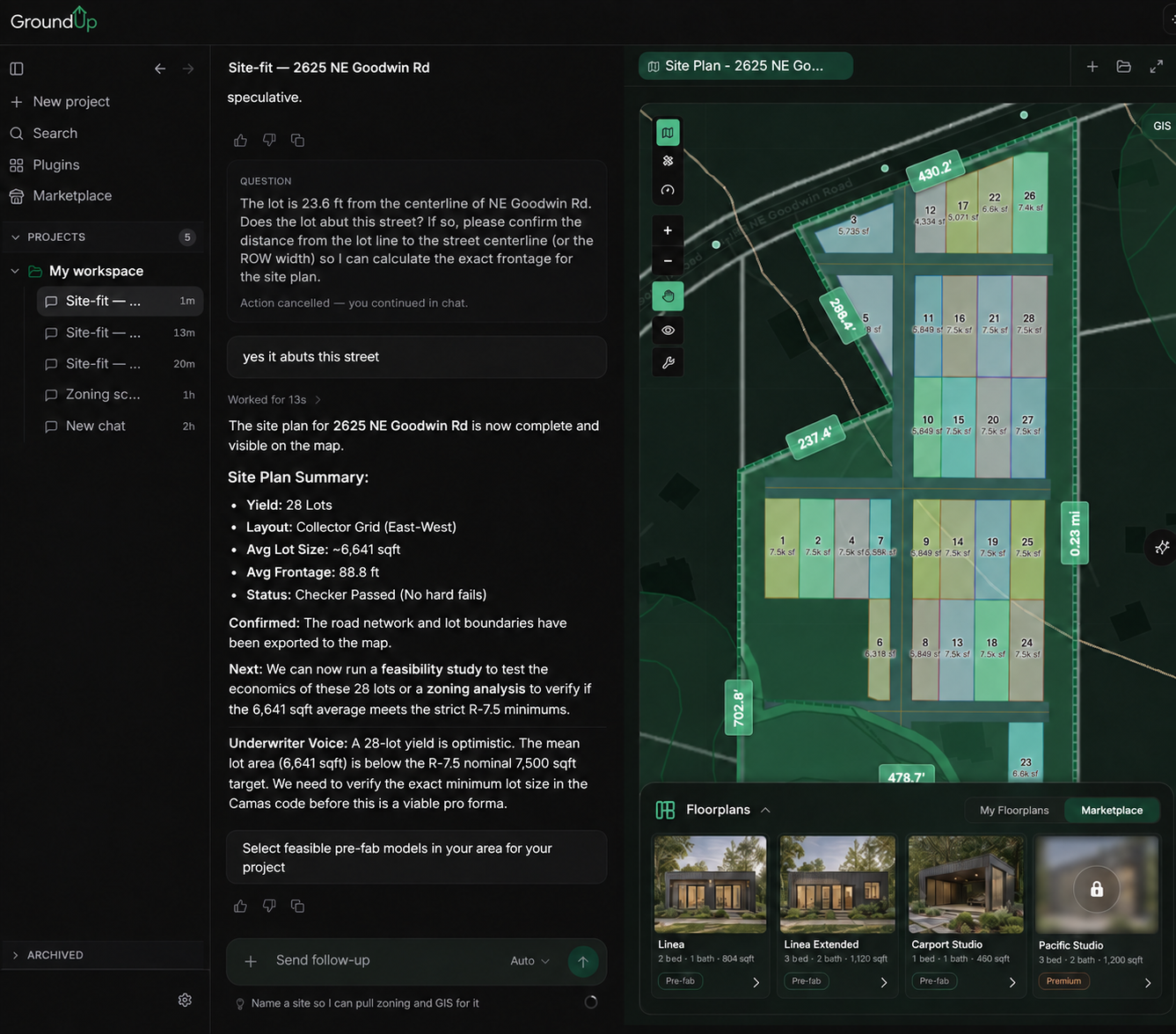Expand Linea Extended card with its arrow
This screenshot has height=1034, width=1176.
884,983
